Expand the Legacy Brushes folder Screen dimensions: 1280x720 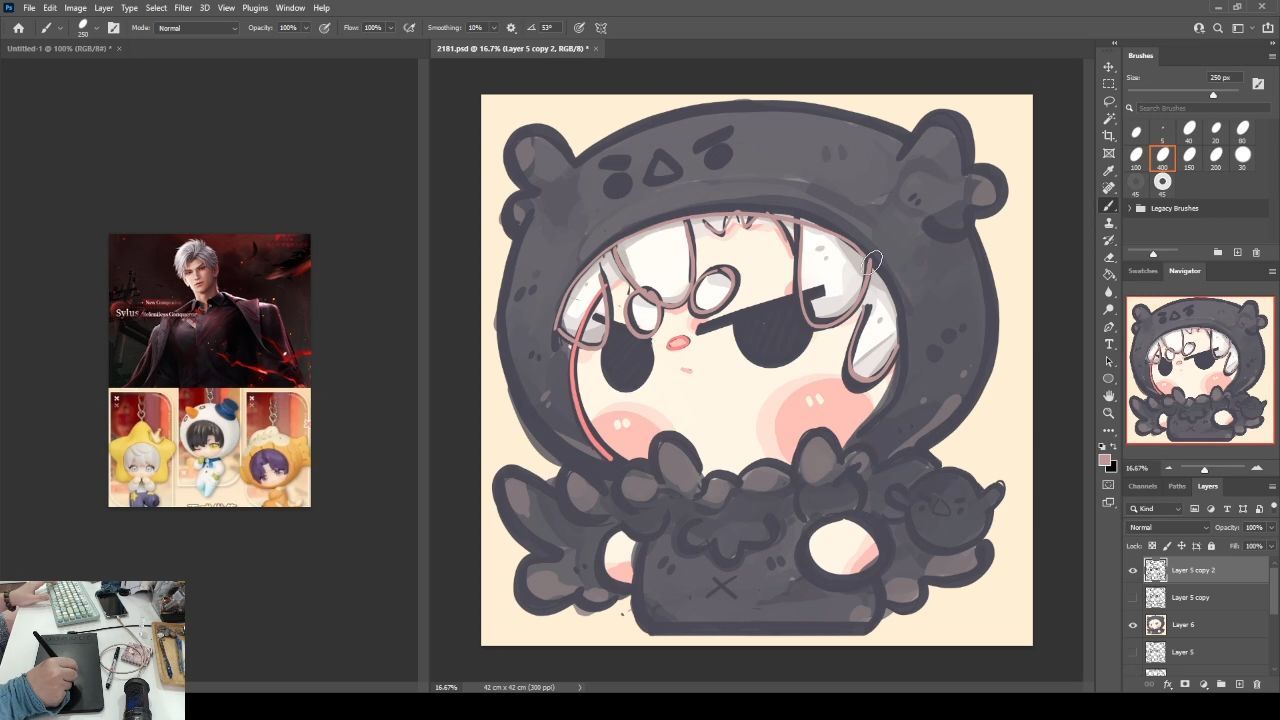click(x=1130, y=208)
